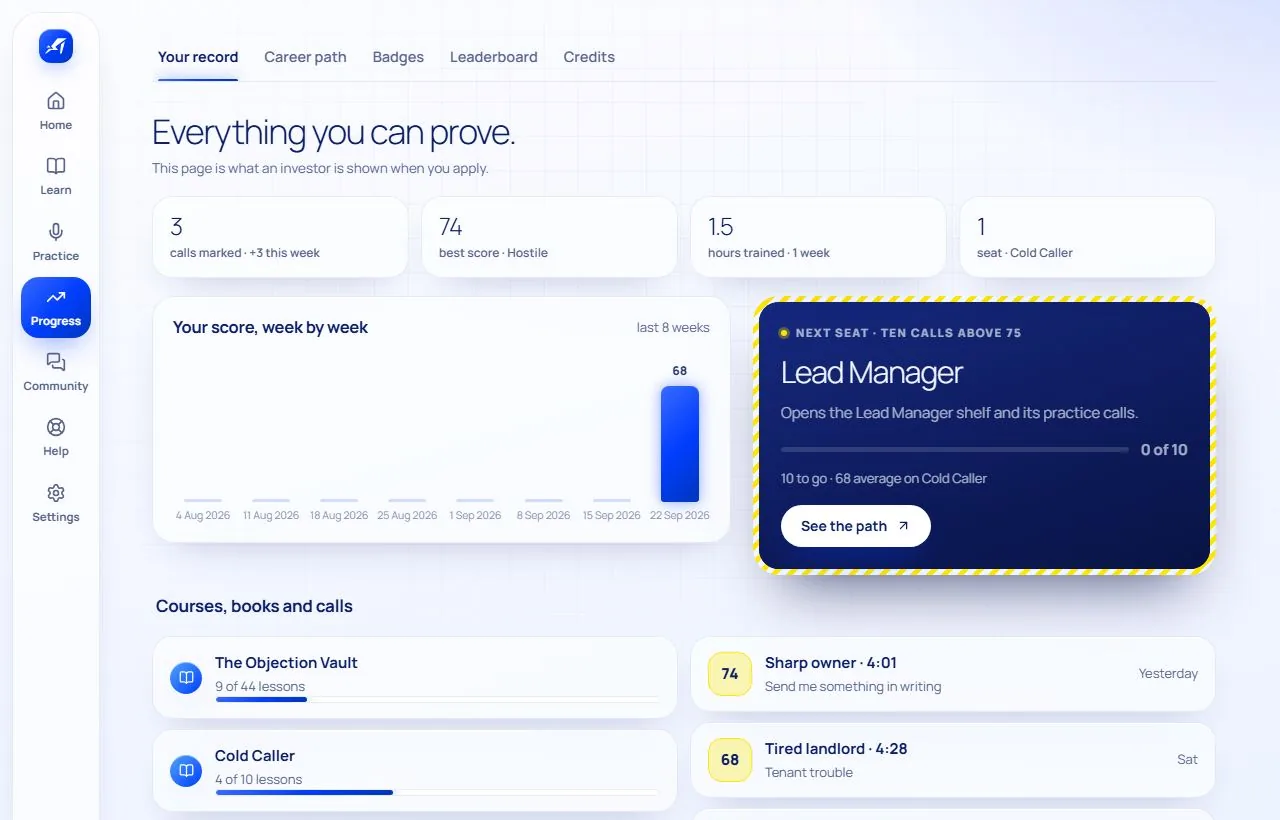Open the seat Cold Caller stat card

pyautogui.click(x=1087, y=237)
